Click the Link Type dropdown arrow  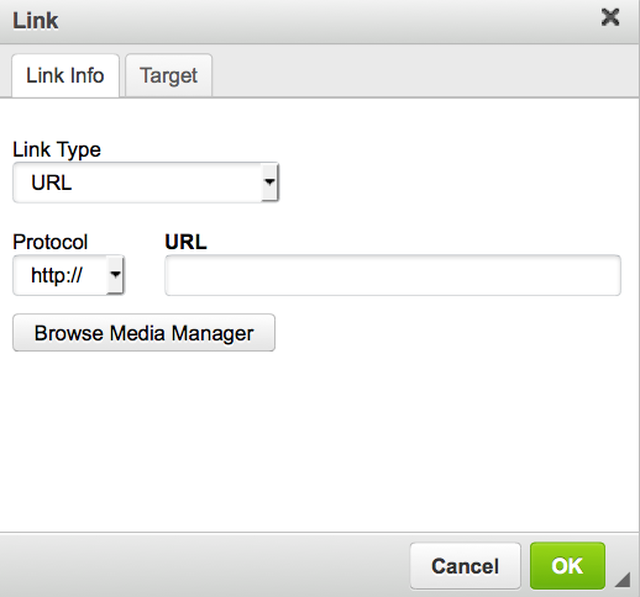coord(269,184)
